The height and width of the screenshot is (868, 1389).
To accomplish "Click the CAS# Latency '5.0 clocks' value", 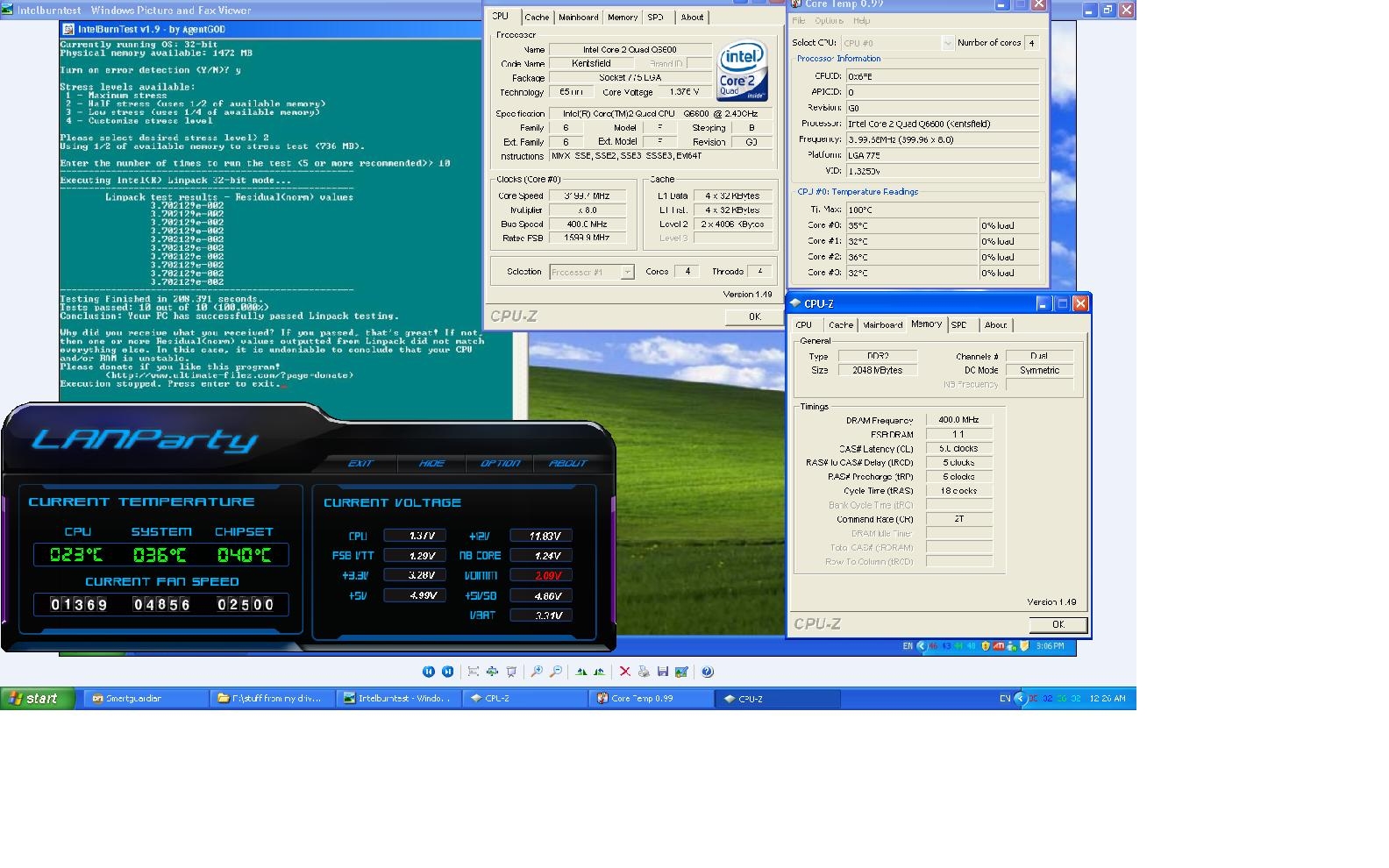I will (x=958, y=448).
